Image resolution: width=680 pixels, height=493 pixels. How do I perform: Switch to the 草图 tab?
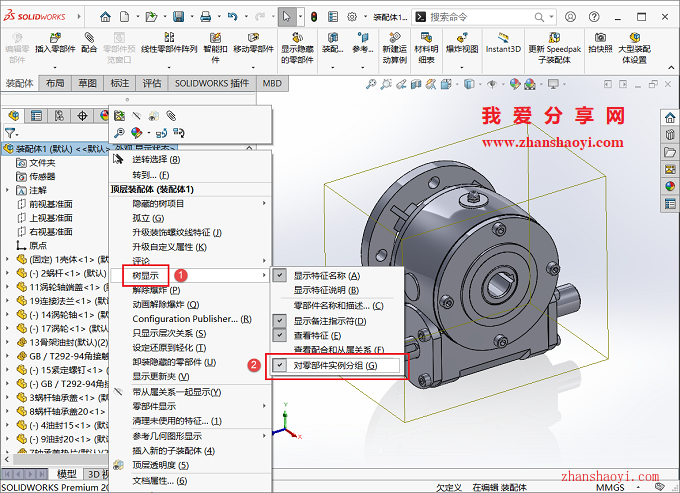(87, 83)
